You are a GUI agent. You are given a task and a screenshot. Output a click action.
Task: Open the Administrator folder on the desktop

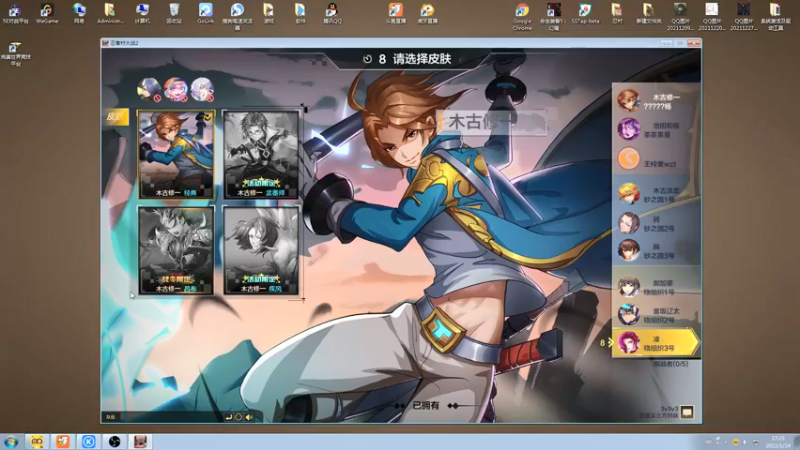(110, 13)
